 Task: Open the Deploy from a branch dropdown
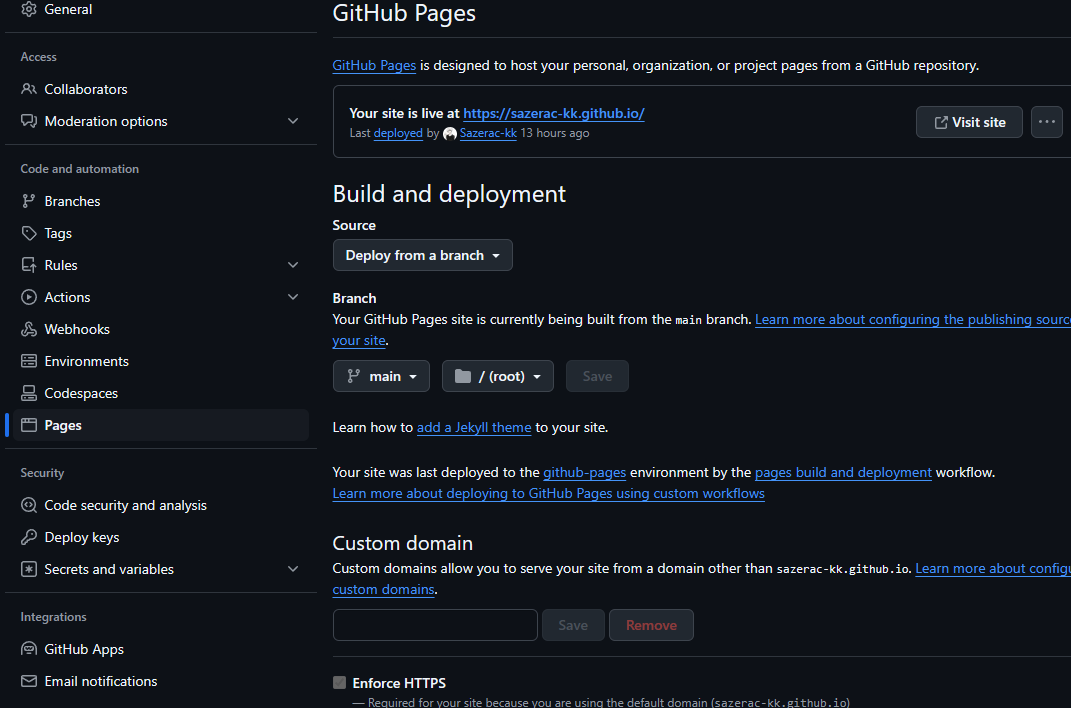click(x=422, y=255)
